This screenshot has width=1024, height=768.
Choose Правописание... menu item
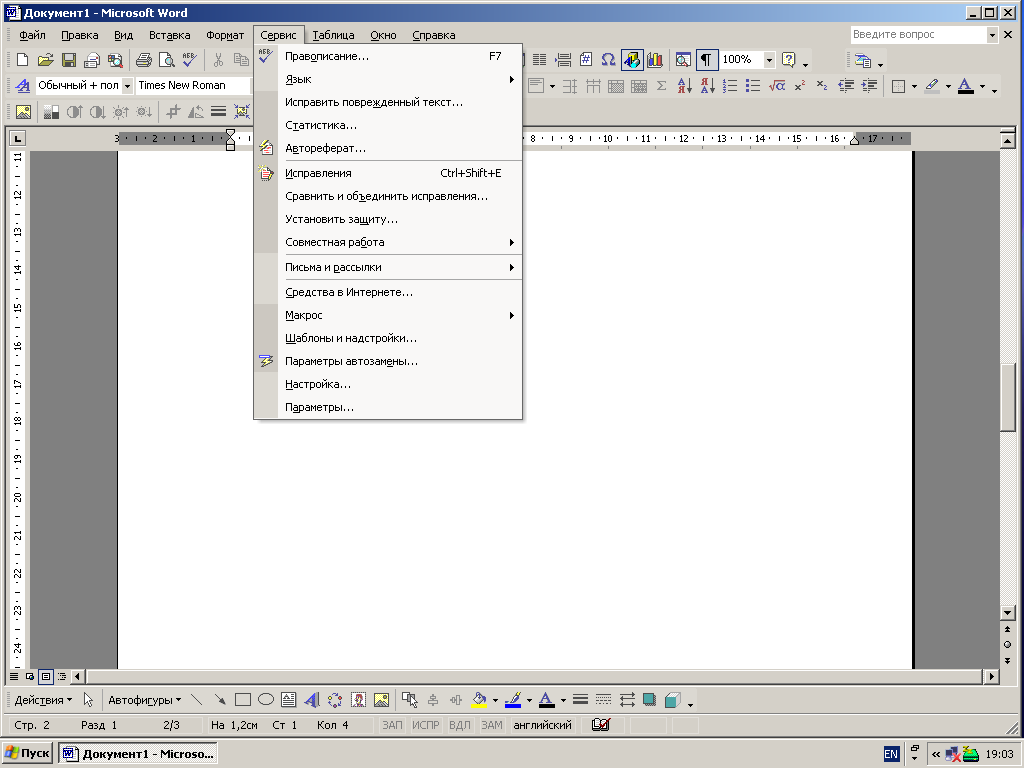[388, 56]
